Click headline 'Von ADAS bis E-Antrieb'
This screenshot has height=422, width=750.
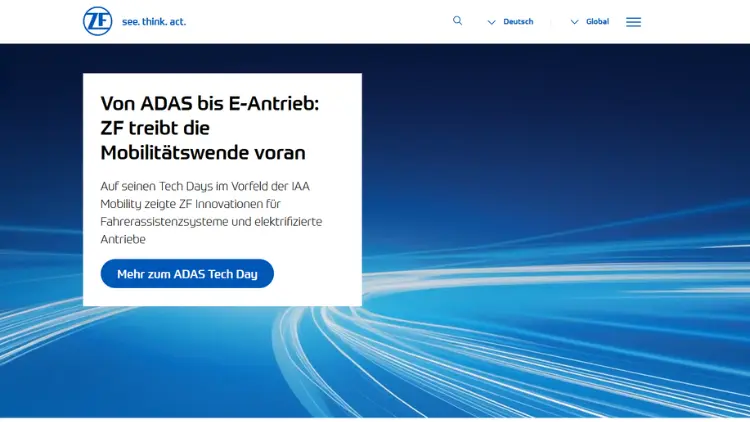[x=210, y=128]
